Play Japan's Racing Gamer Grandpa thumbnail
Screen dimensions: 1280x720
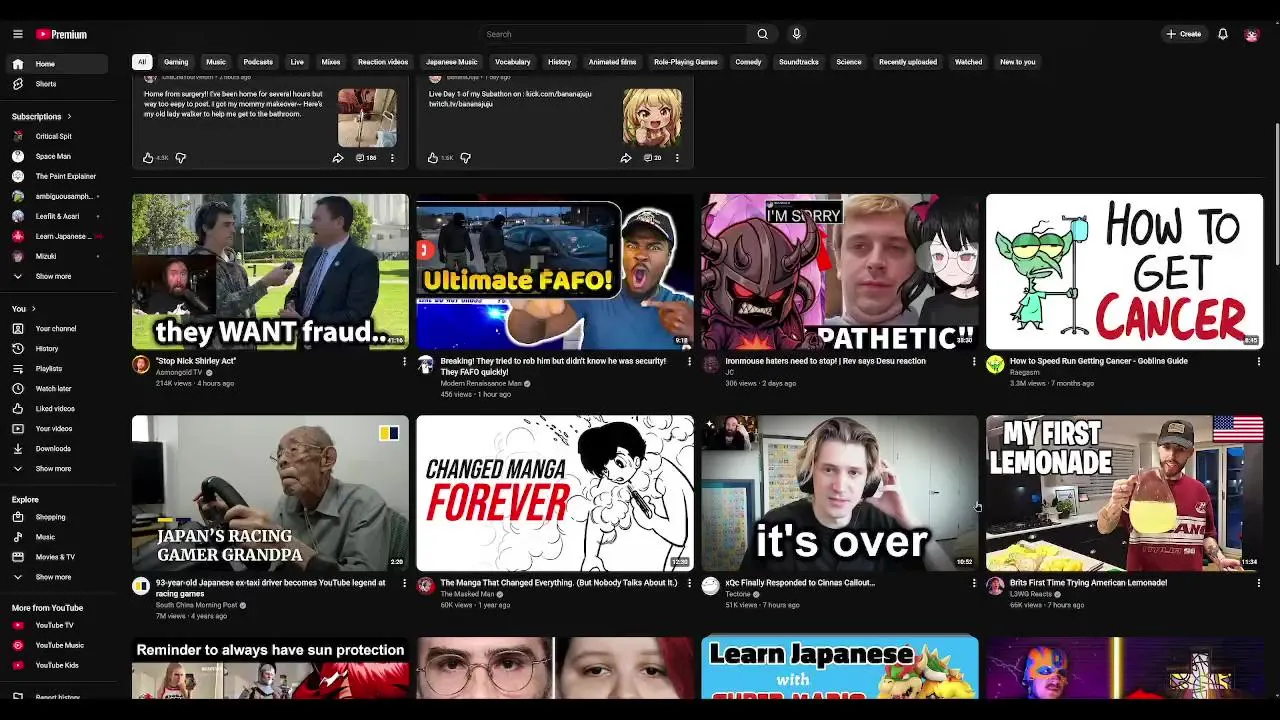pos(270,493)
